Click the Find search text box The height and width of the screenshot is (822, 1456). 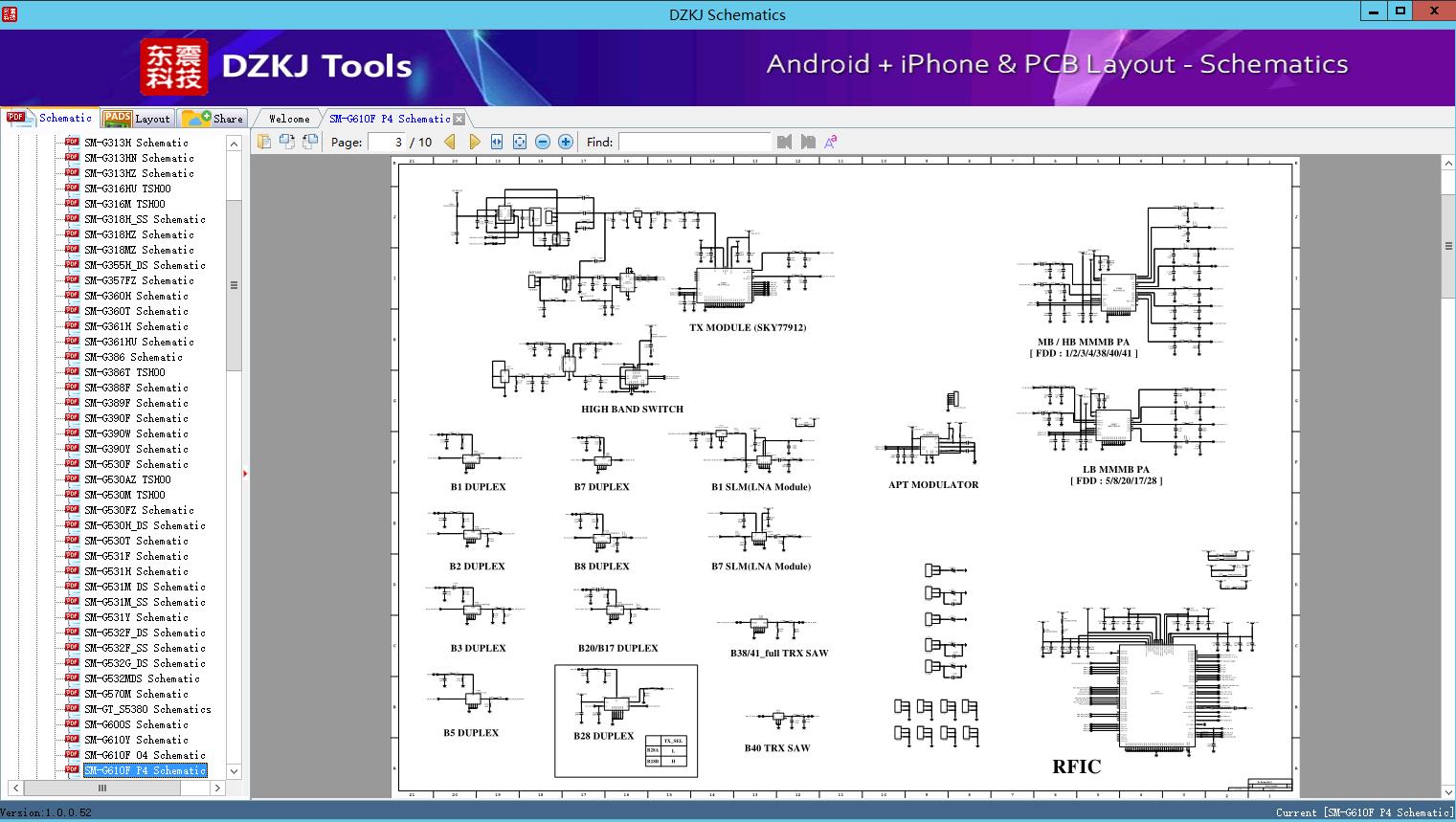(x=694, y=142)
